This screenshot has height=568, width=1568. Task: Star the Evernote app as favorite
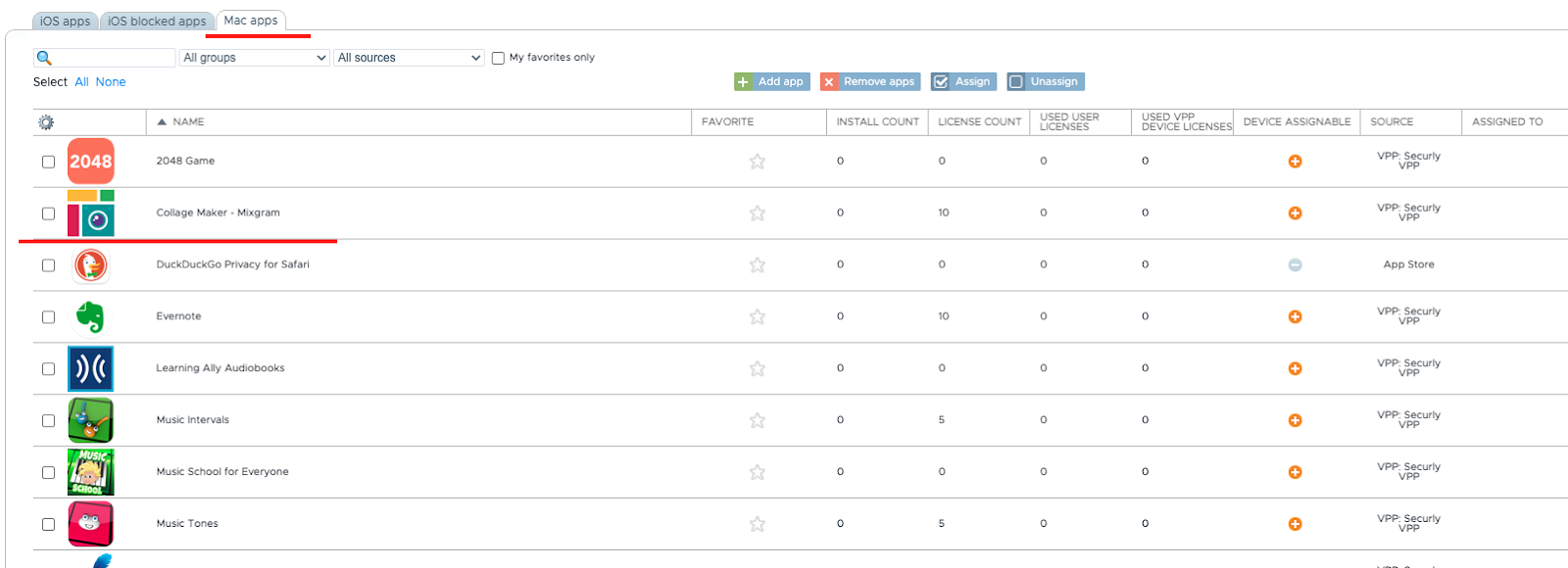click(x=758, y=317)
